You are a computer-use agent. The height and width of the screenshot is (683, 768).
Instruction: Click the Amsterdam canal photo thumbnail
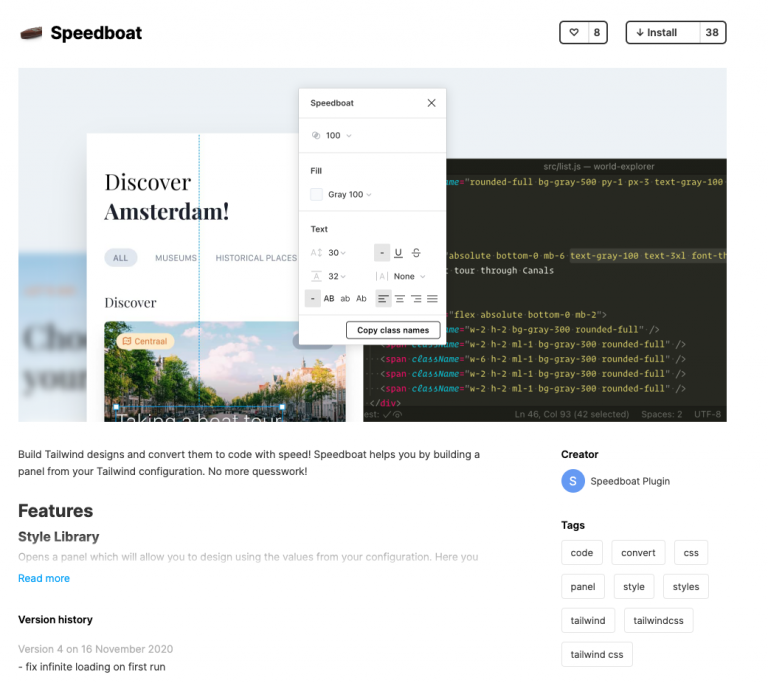tap(225, 371)
